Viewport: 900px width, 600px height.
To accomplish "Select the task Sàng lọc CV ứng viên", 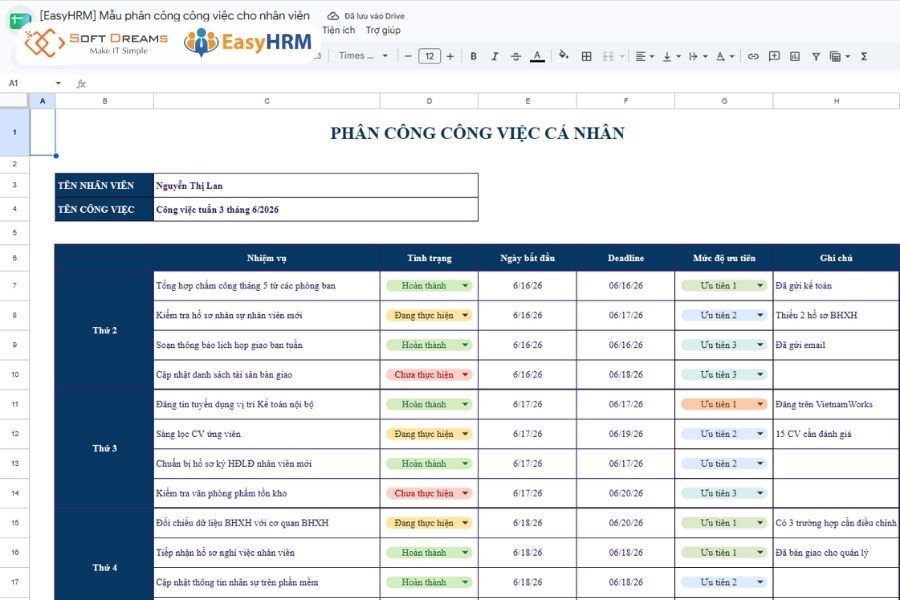I will (x=267, y=434).
